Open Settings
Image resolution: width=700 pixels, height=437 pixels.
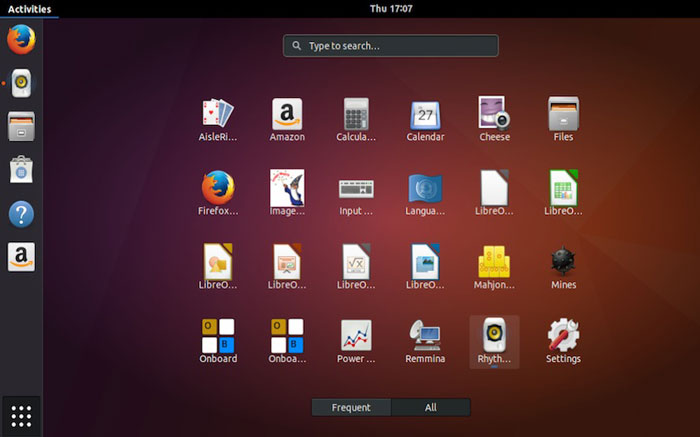pos(563,341)
